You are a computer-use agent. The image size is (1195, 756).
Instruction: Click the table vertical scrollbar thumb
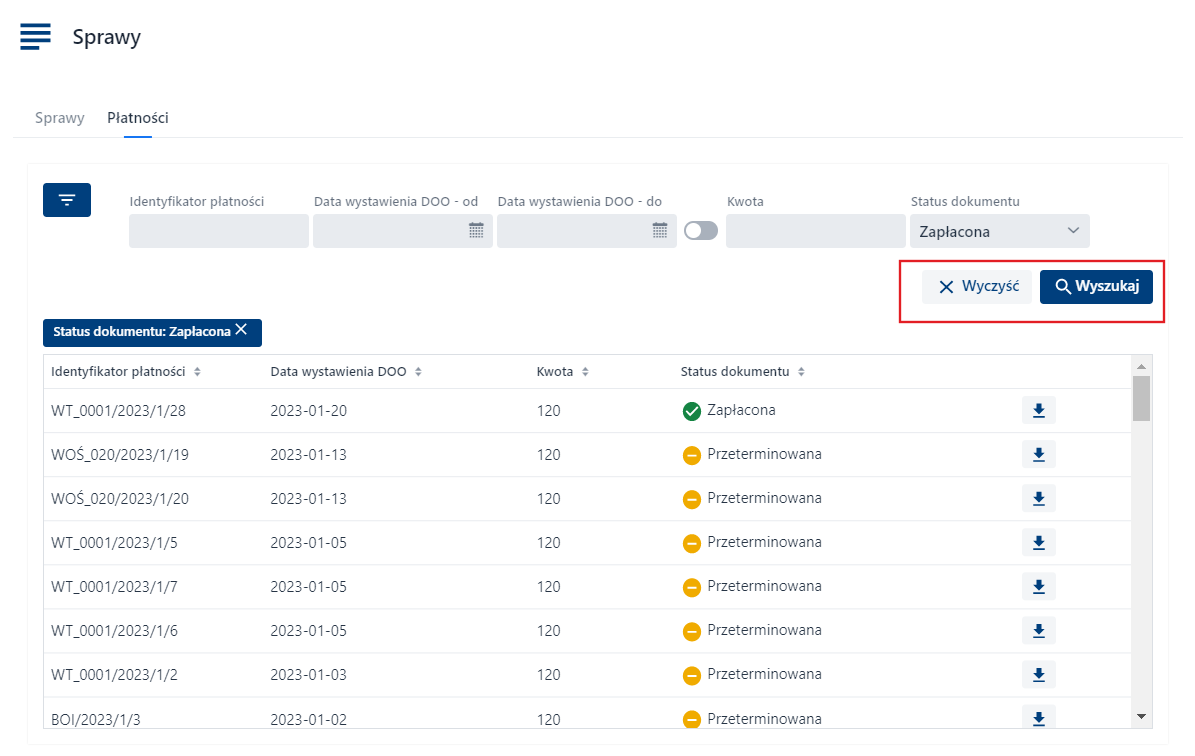click(x=1141, y=398)
